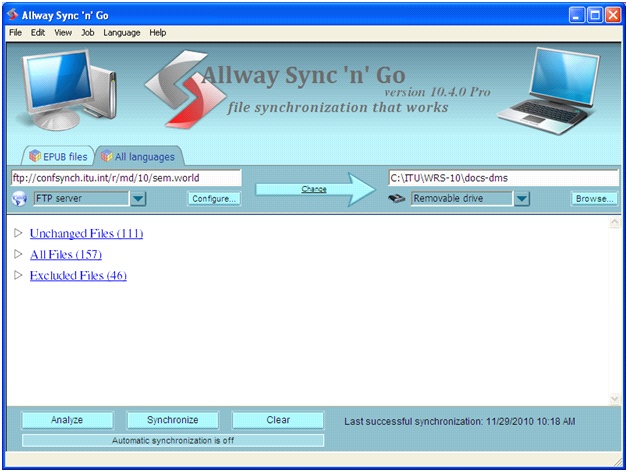
Task: Click the ftp://confsynch.itu.int path field
Action: pyautogui.click(x=126, y=178)
